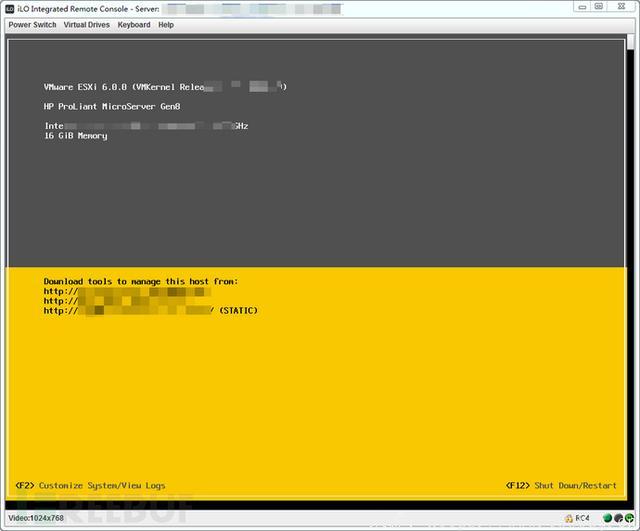Click the 16 GiB Memory line
640x531 pixels.
click(76, 136)
